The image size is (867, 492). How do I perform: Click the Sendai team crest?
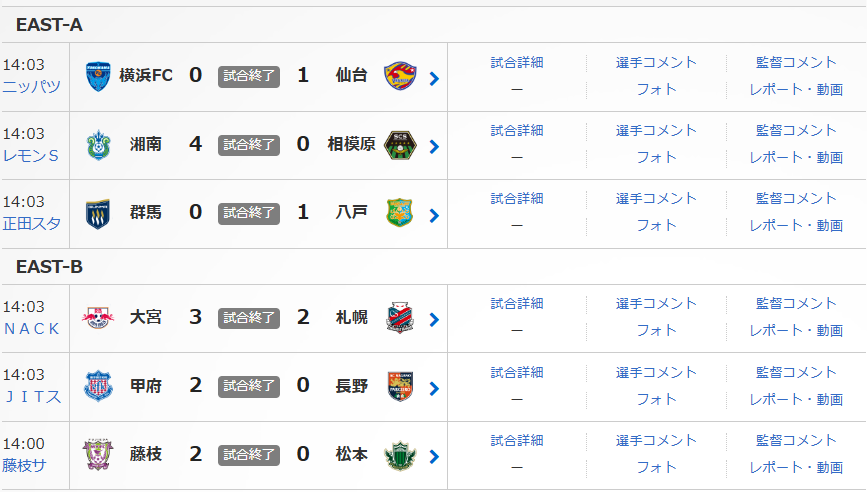[x=399, y=75]
